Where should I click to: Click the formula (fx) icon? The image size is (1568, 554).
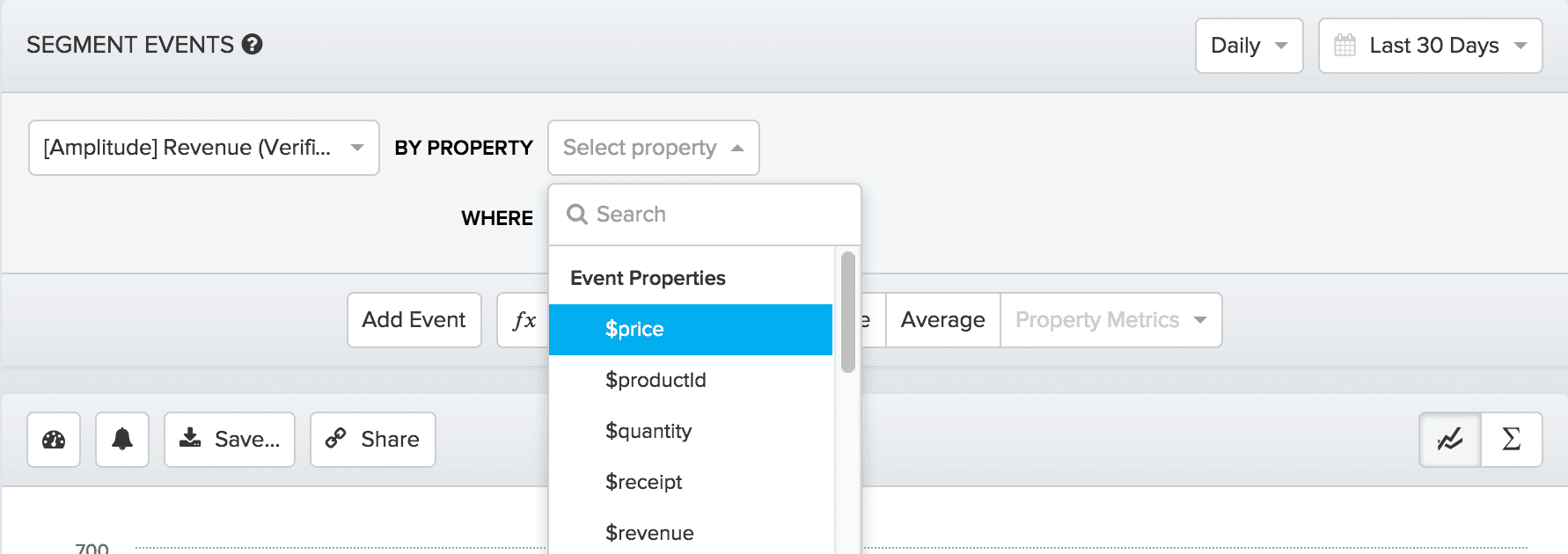523,320
